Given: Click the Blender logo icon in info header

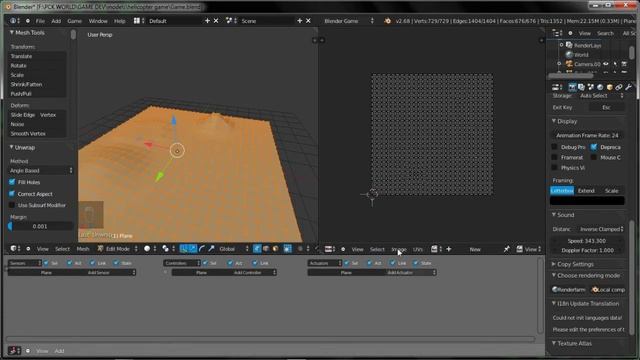Looking at the screenshot, I should (x=387, y=21).
